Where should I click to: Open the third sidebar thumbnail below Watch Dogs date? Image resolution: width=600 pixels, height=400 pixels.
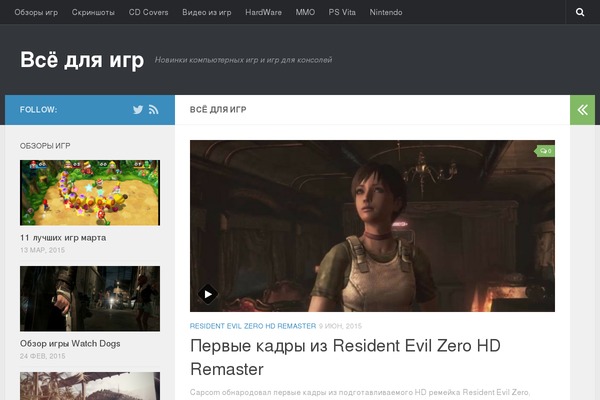pos(90,386)
